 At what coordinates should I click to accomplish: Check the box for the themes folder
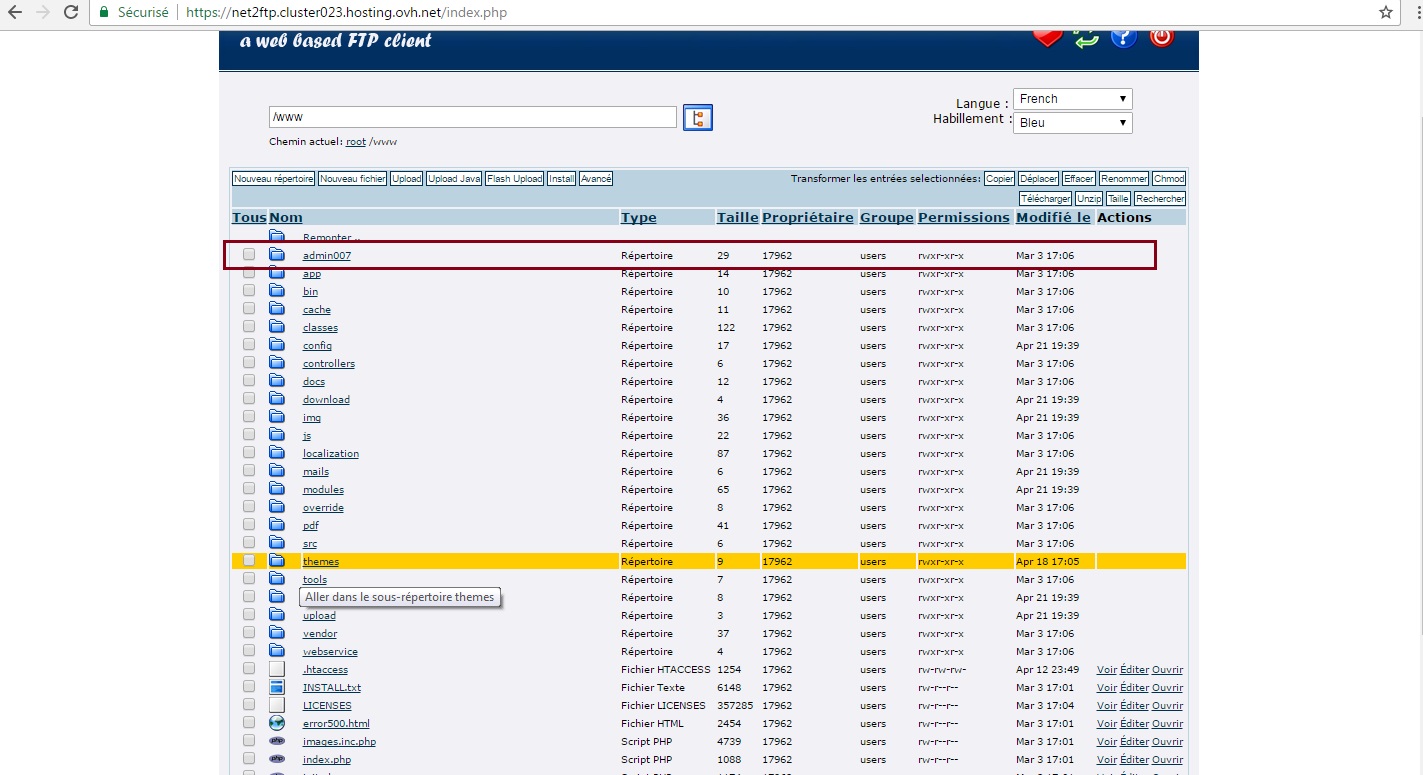[249, 561]
